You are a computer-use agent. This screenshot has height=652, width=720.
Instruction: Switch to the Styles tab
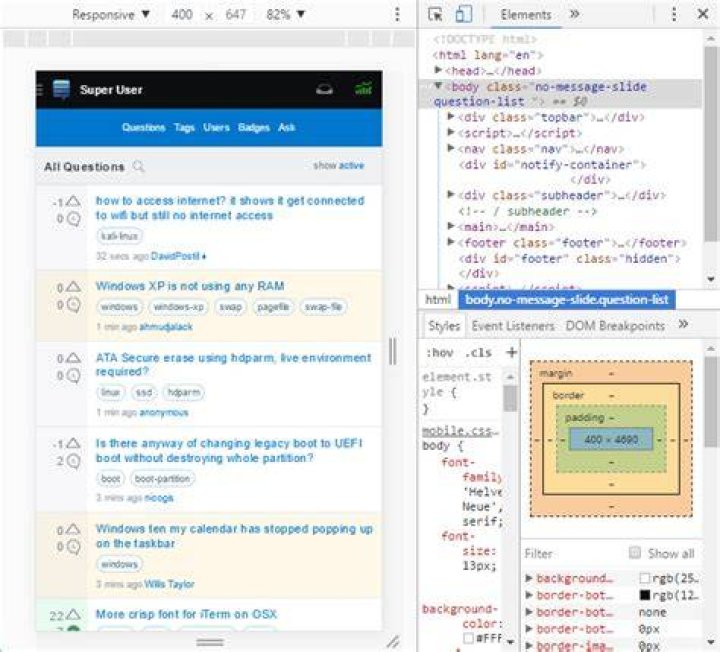[x=444, y=326]
